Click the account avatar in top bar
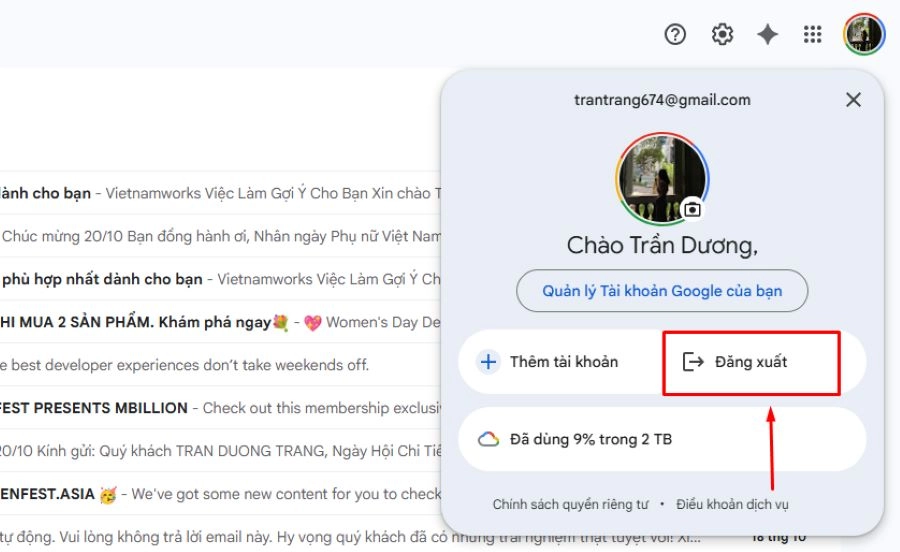This screenshot has width=900, height=552. pos(864,34)
